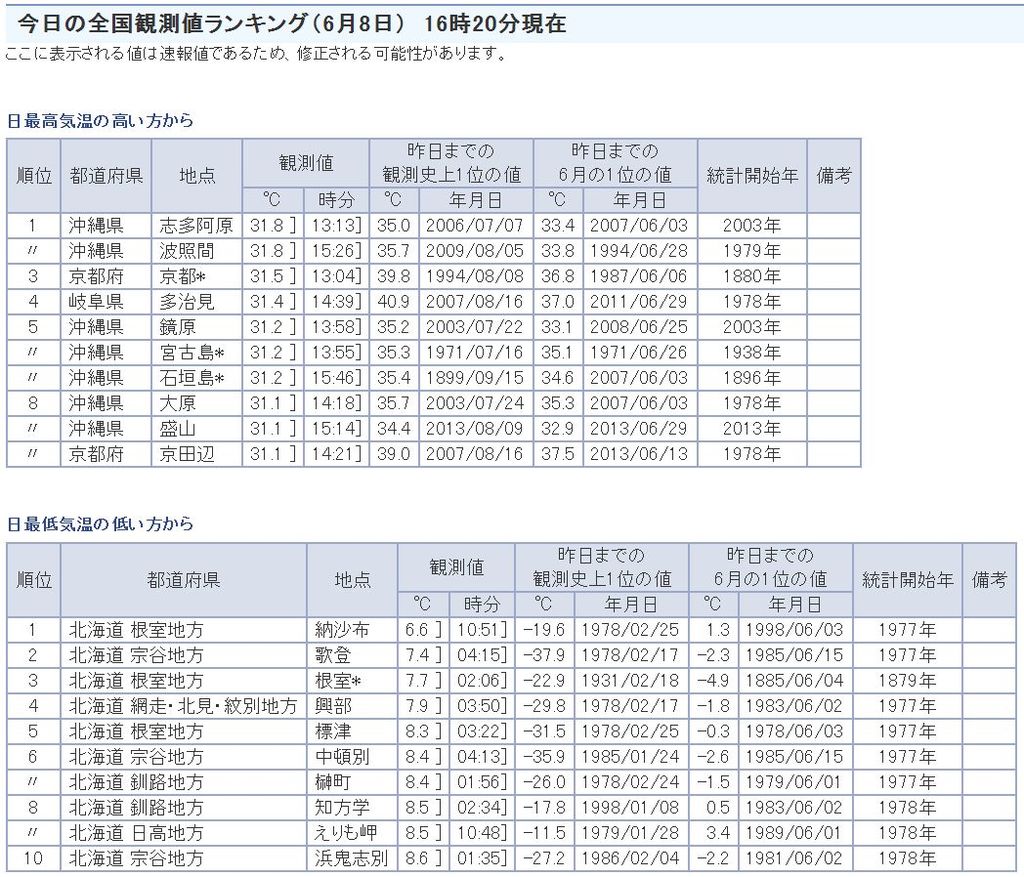Click the 鏡原 station cell
This screenshot has width=1024, height=877.
pyautogui.click(x=180, y=327)
